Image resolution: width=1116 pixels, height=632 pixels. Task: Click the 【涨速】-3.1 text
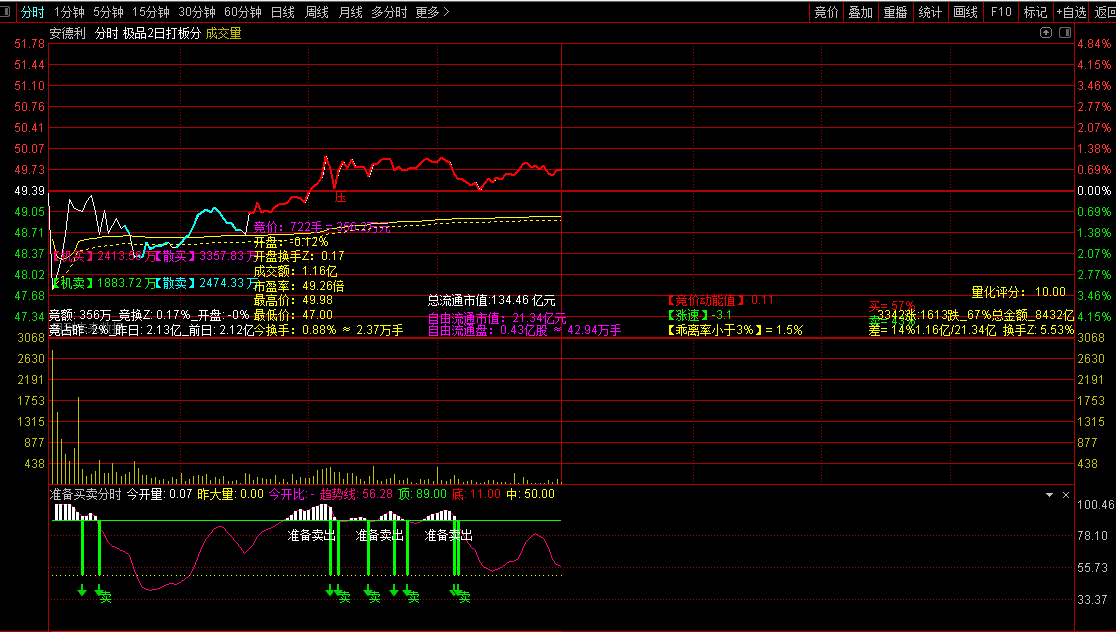click(x=699, y=315)
